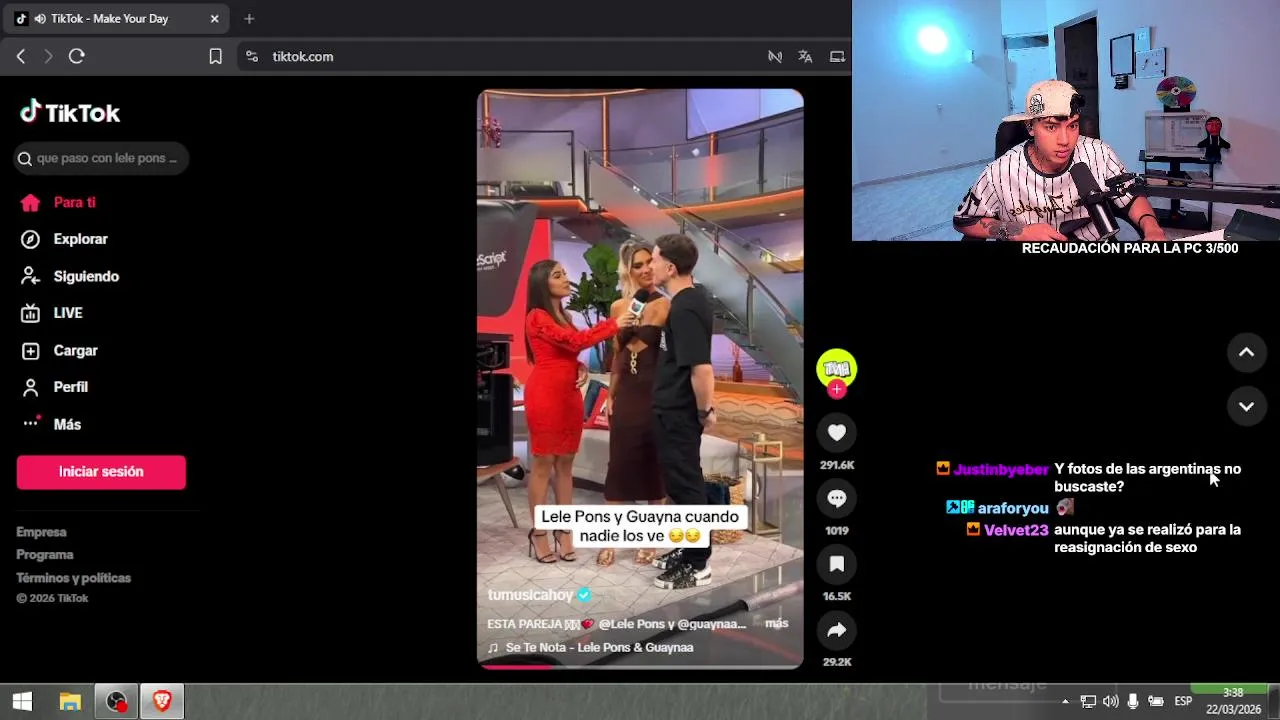Screen dimensions: 1280x720
Task: Expand the Más menu
Action: pos(52,424)
